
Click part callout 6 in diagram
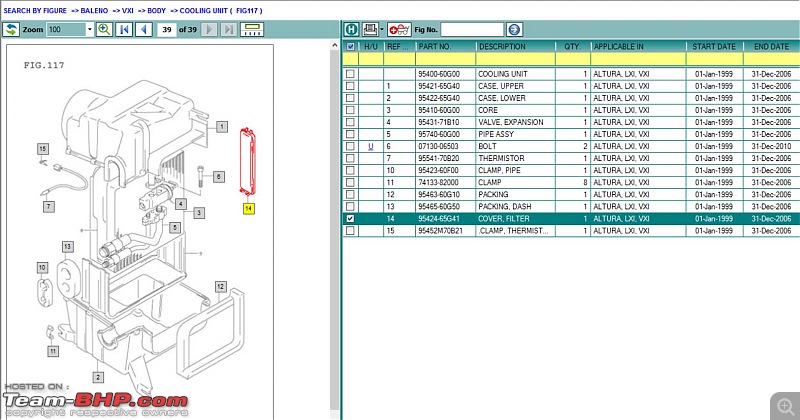coord(218,177)
